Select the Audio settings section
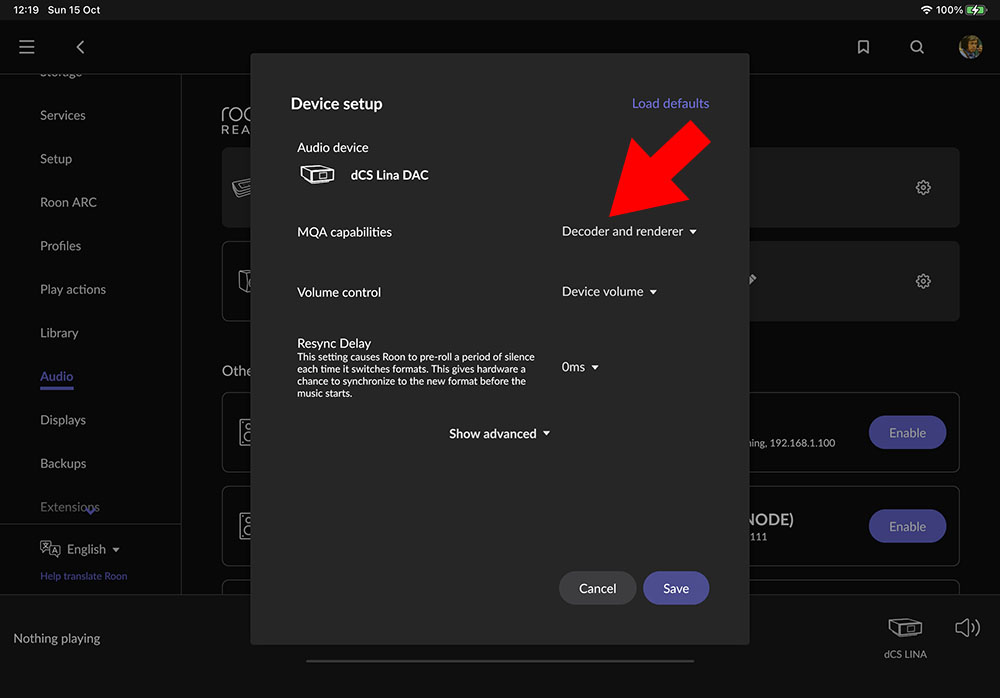 coord(57,376)
